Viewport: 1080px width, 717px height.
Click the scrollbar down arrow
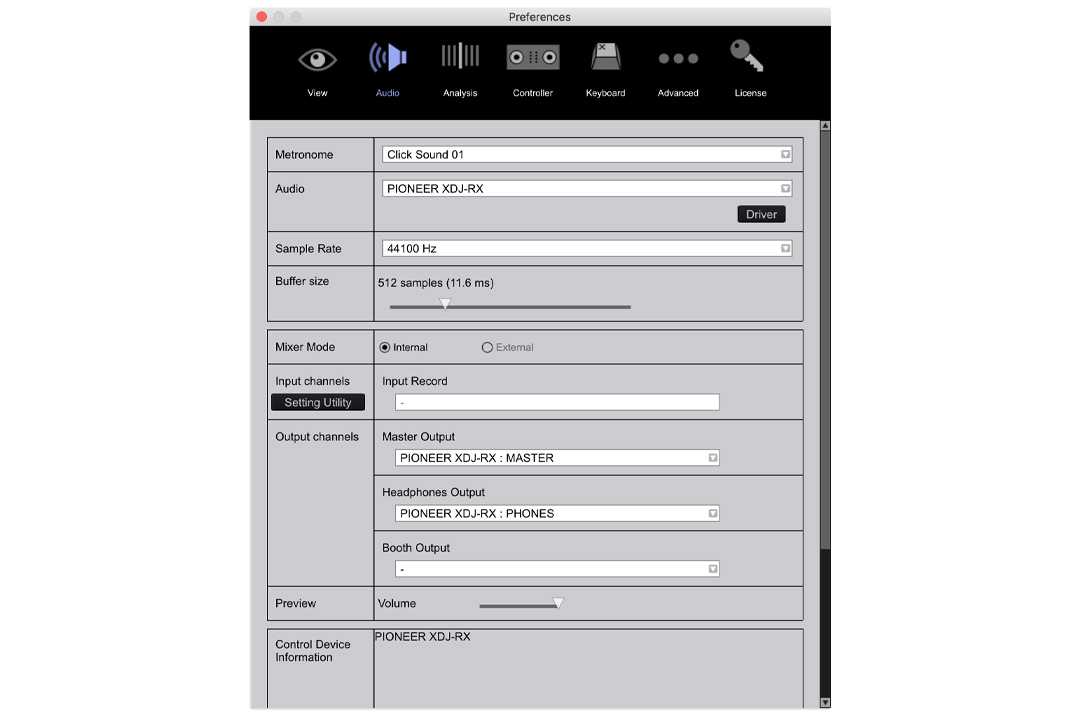pyautogui.click(x=824, y=702)
